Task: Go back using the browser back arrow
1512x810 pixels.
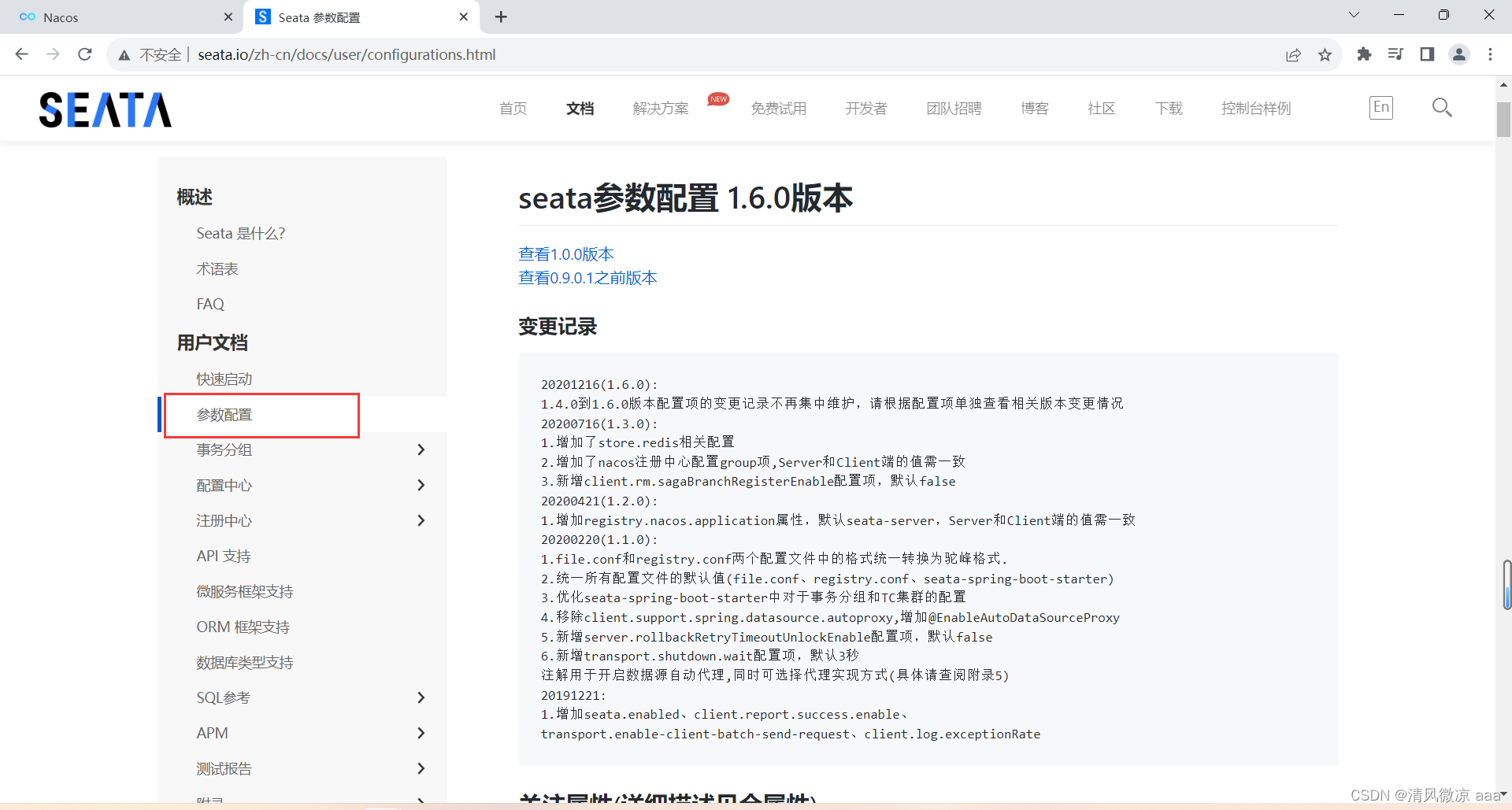Action: tap(21, 54)
